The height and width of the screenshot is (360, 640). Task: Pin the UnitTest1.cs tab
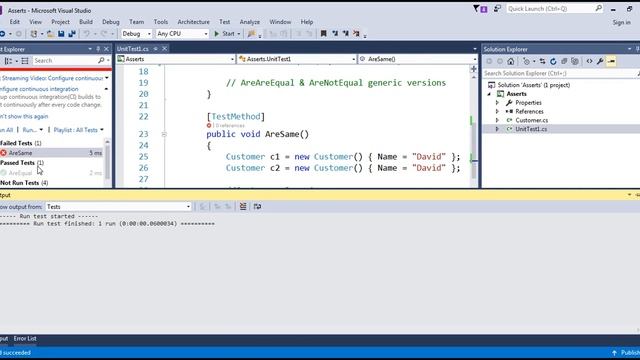156,49
